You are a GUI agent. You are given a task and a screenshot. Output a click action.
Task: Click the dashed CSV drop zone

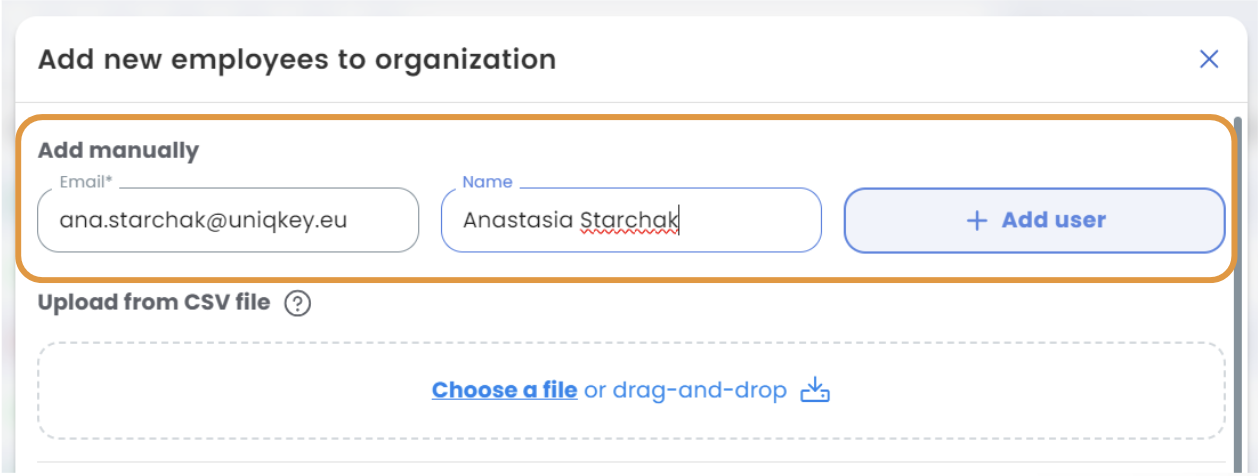point(631,391)
